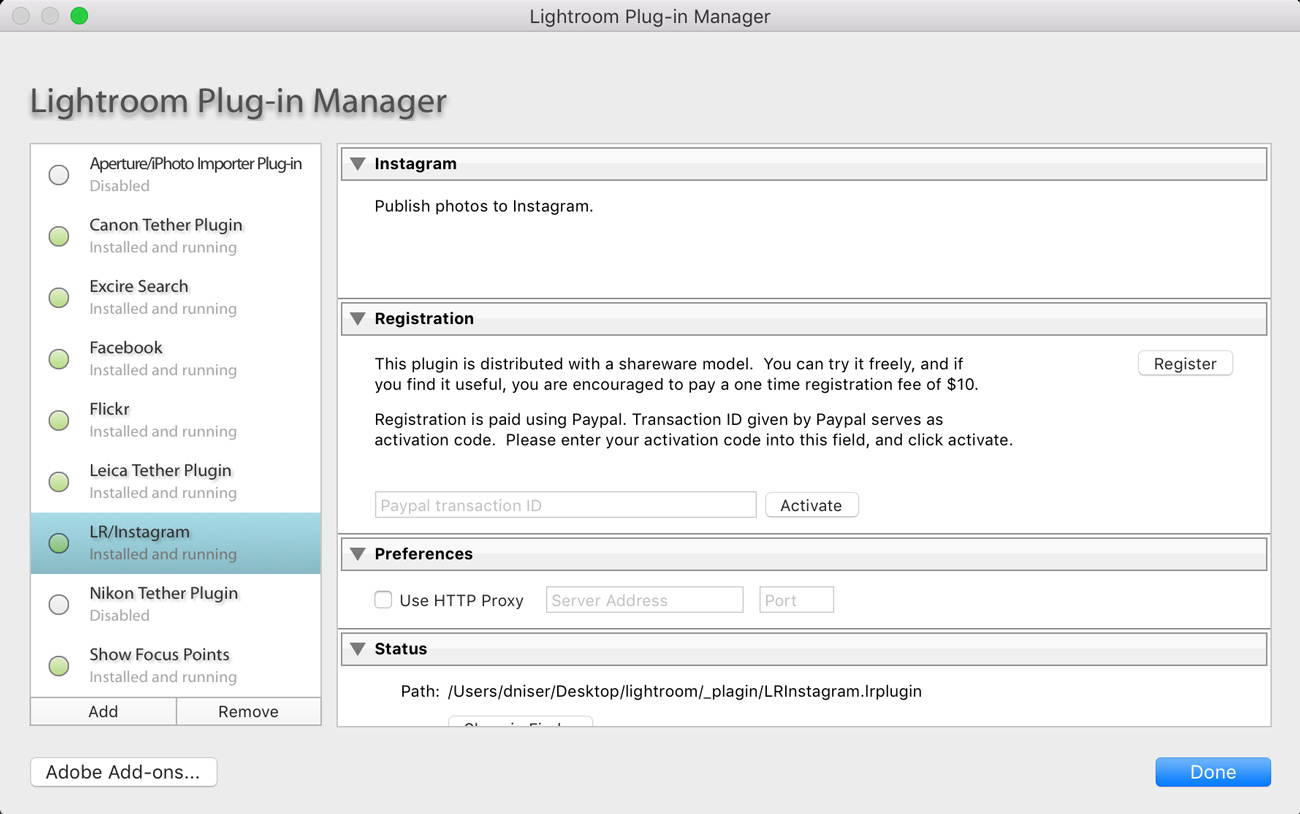The image size is (1300, 814).
Task: Select the LR/Instagram plug-in entry
Action: click(176, 543)
